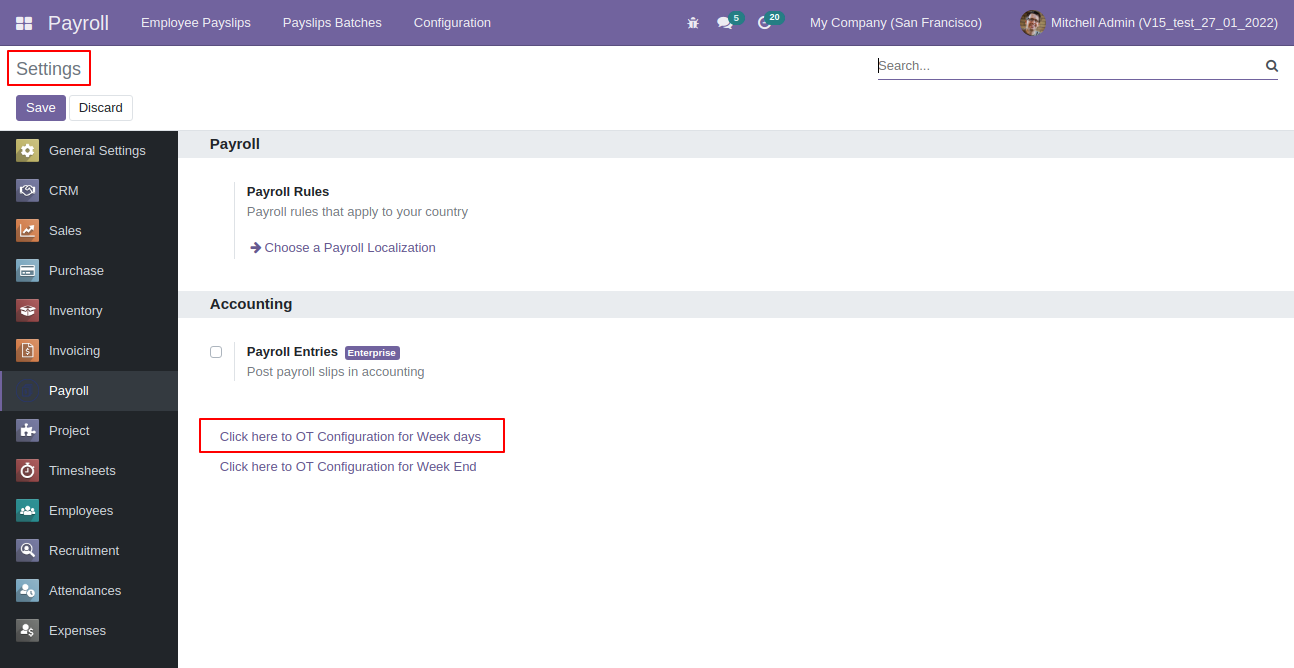
Task: Discard the settings changes
Action: point(101,108)
